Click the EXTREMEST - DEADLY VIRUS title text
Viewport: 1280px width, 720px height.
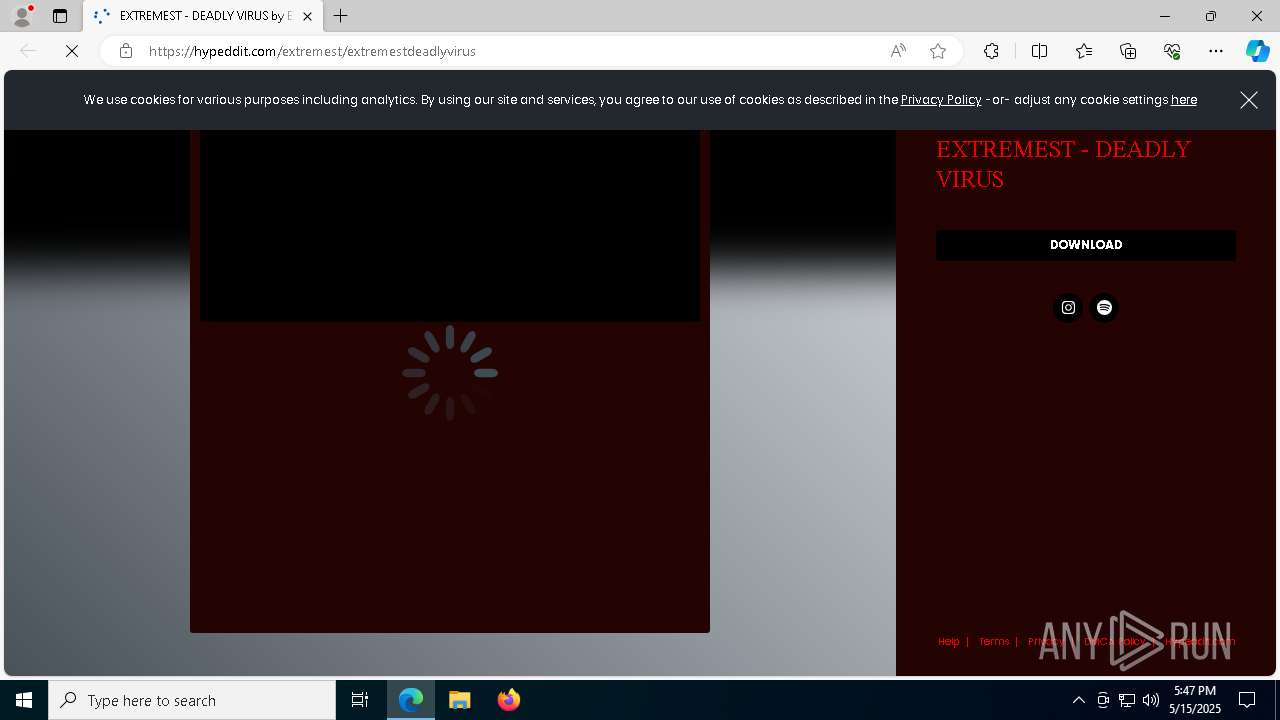1063,164
